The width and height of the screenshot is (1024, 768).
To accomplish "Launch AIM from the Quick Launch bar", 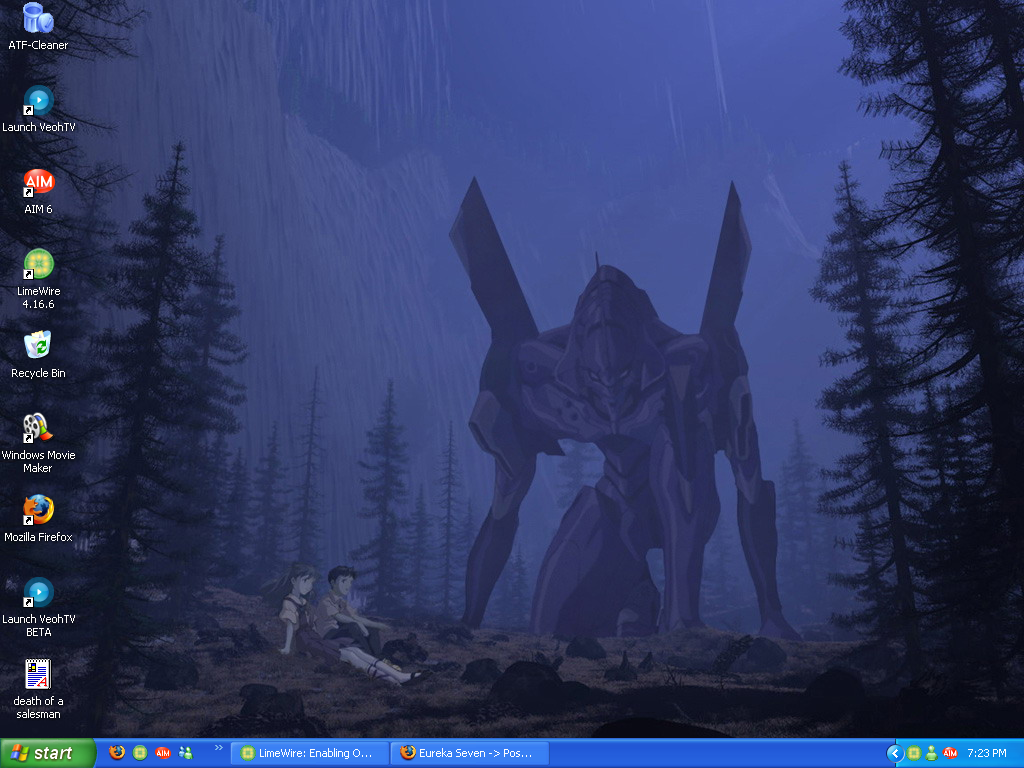I will pos(163,753).
